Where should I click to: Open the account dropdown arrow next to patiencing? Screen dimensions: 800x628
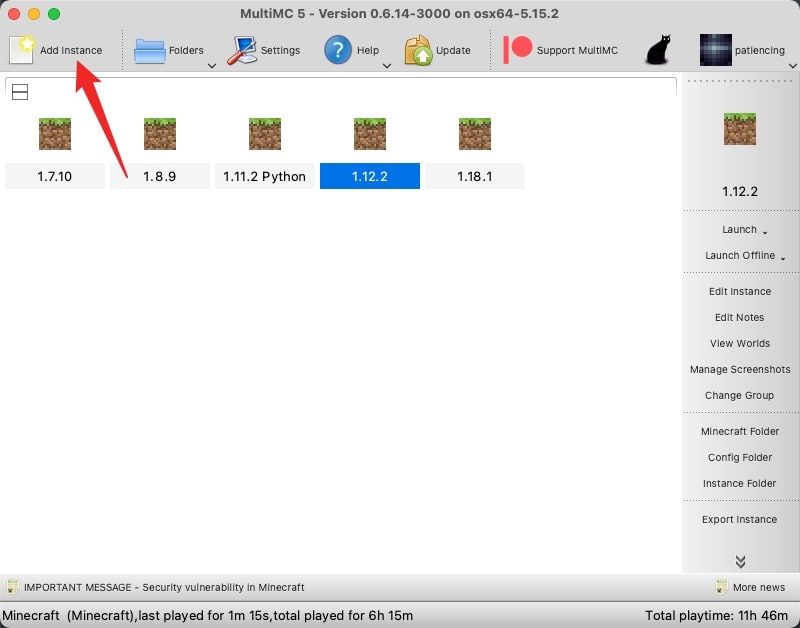(792, 66)
